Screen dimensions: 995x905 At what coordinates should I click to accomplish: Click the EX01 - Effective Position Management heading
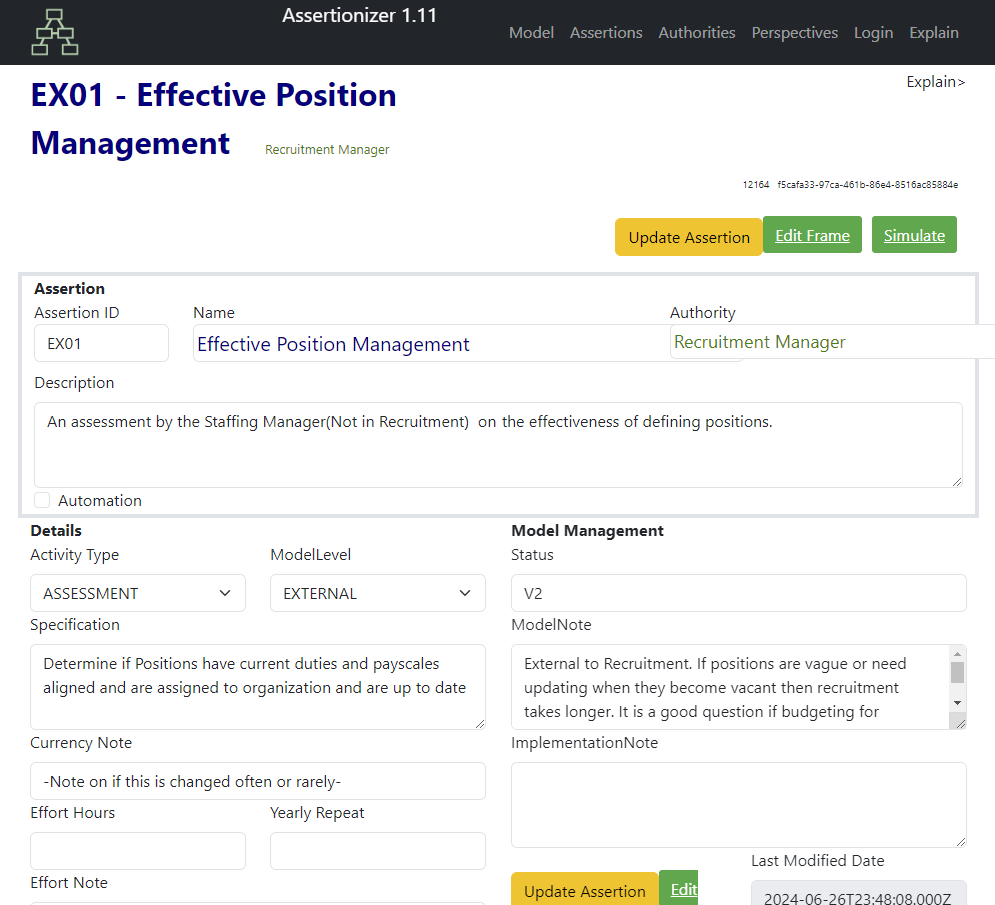coord(213,119)
